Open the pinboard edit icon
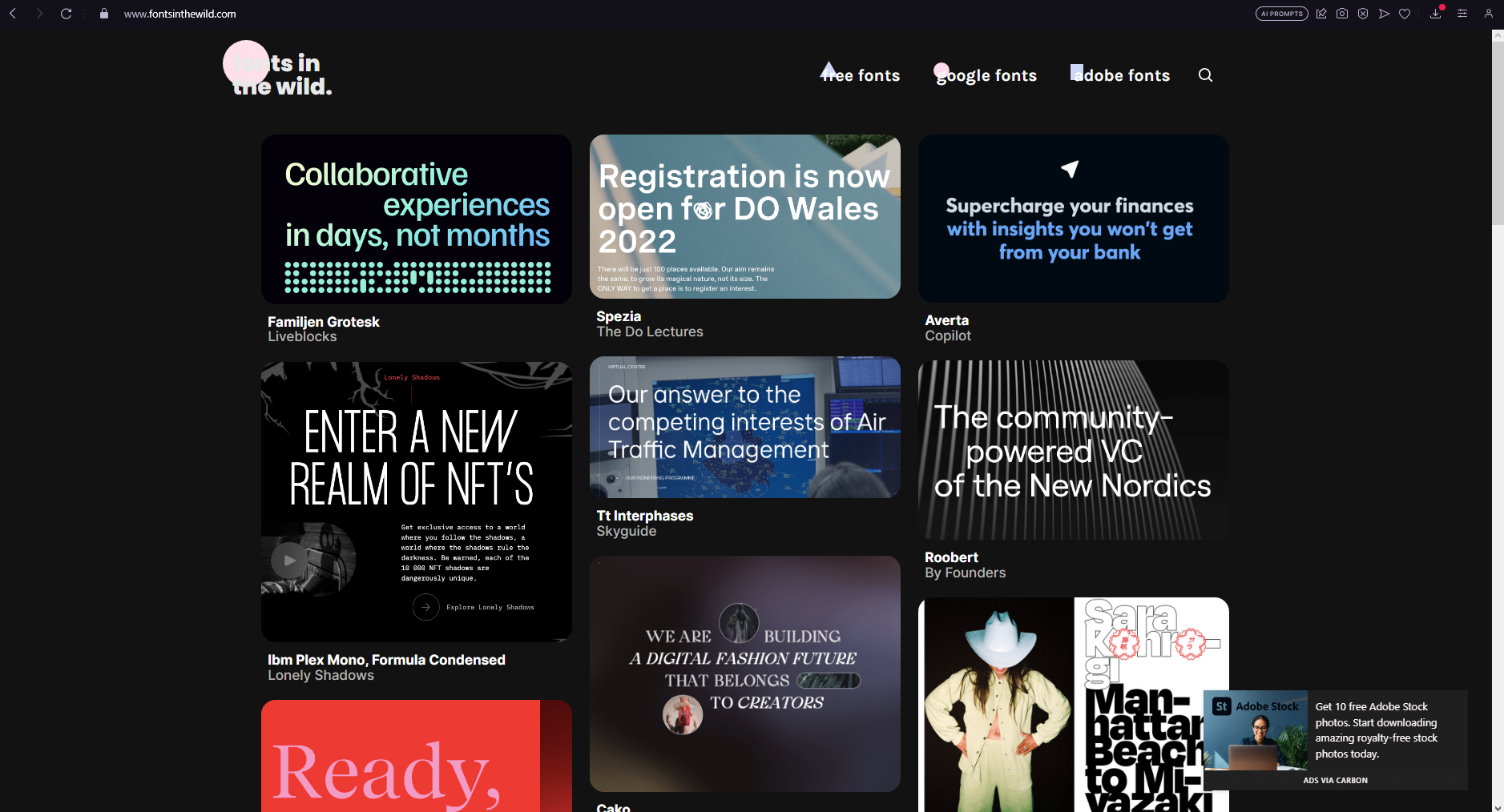The image size is (1504, 812). (1321, 14)
